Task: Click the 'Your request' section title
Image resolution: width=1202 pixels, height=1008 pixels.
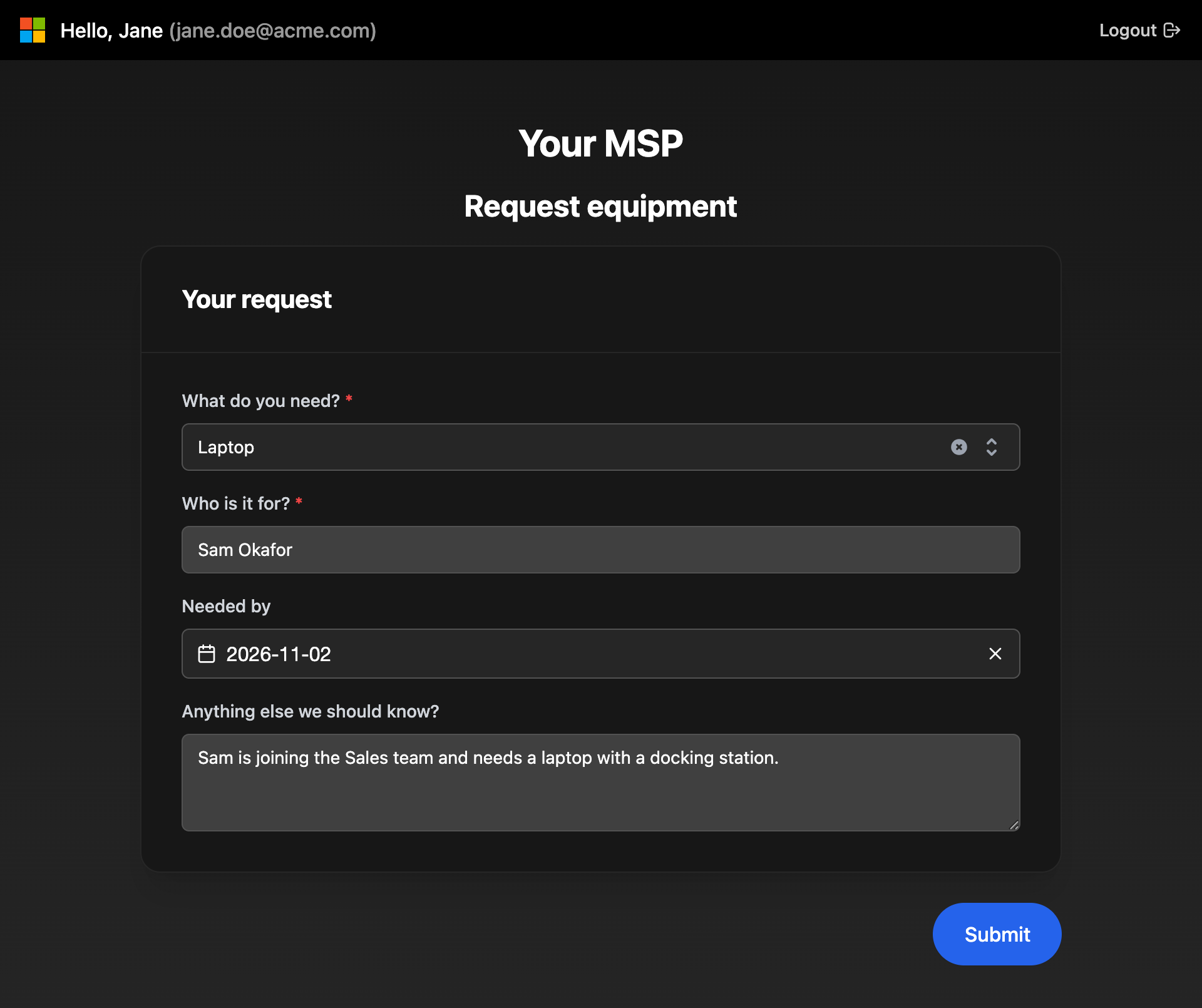Action: [x=257, y=299]
